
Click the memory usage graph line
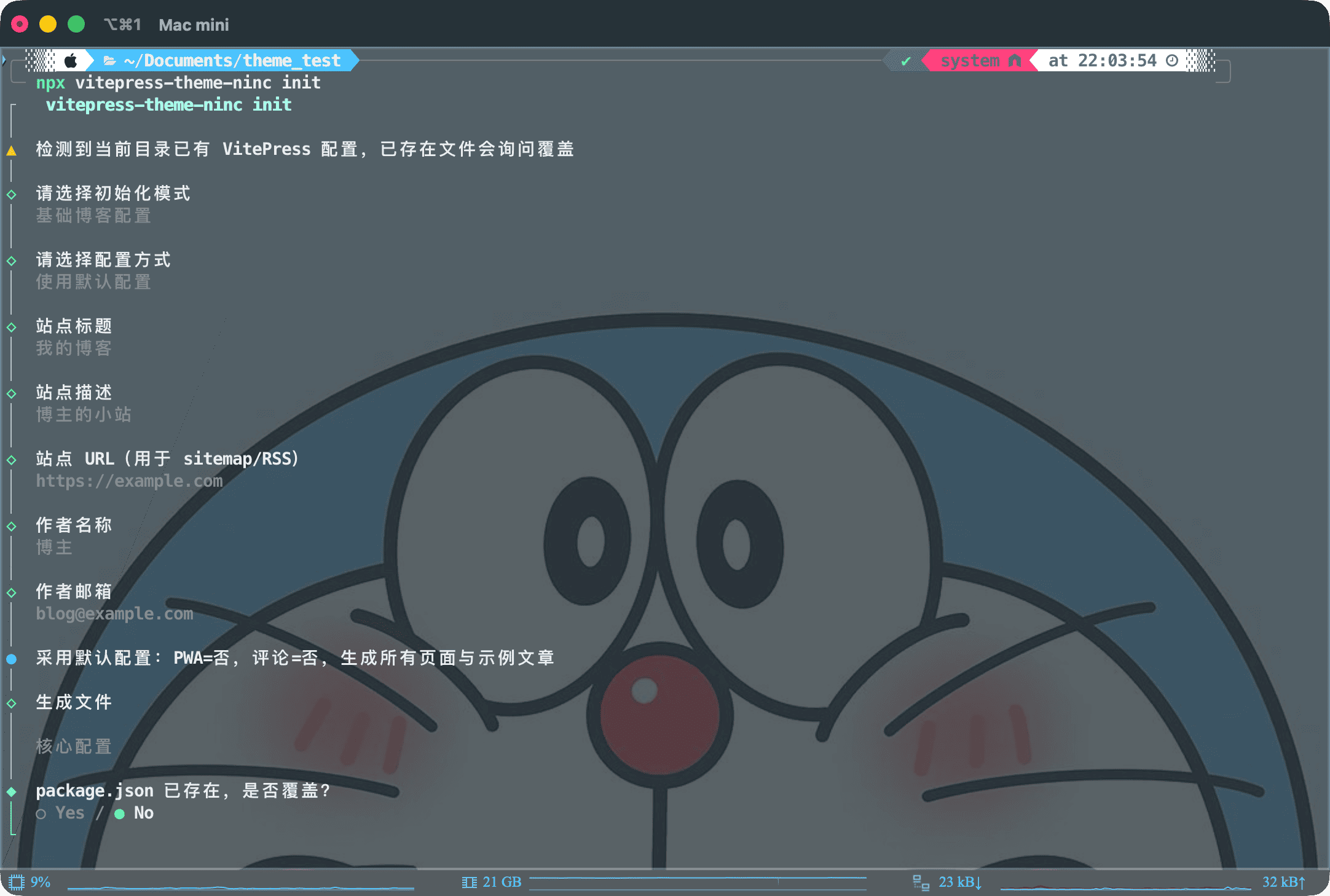pos(698,883)
